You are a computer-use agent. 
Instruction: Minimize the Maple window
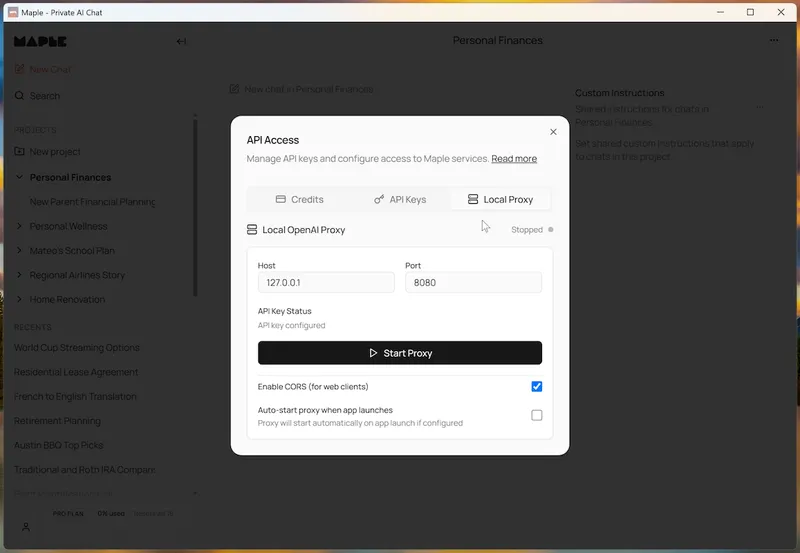(x=720, y=12)
